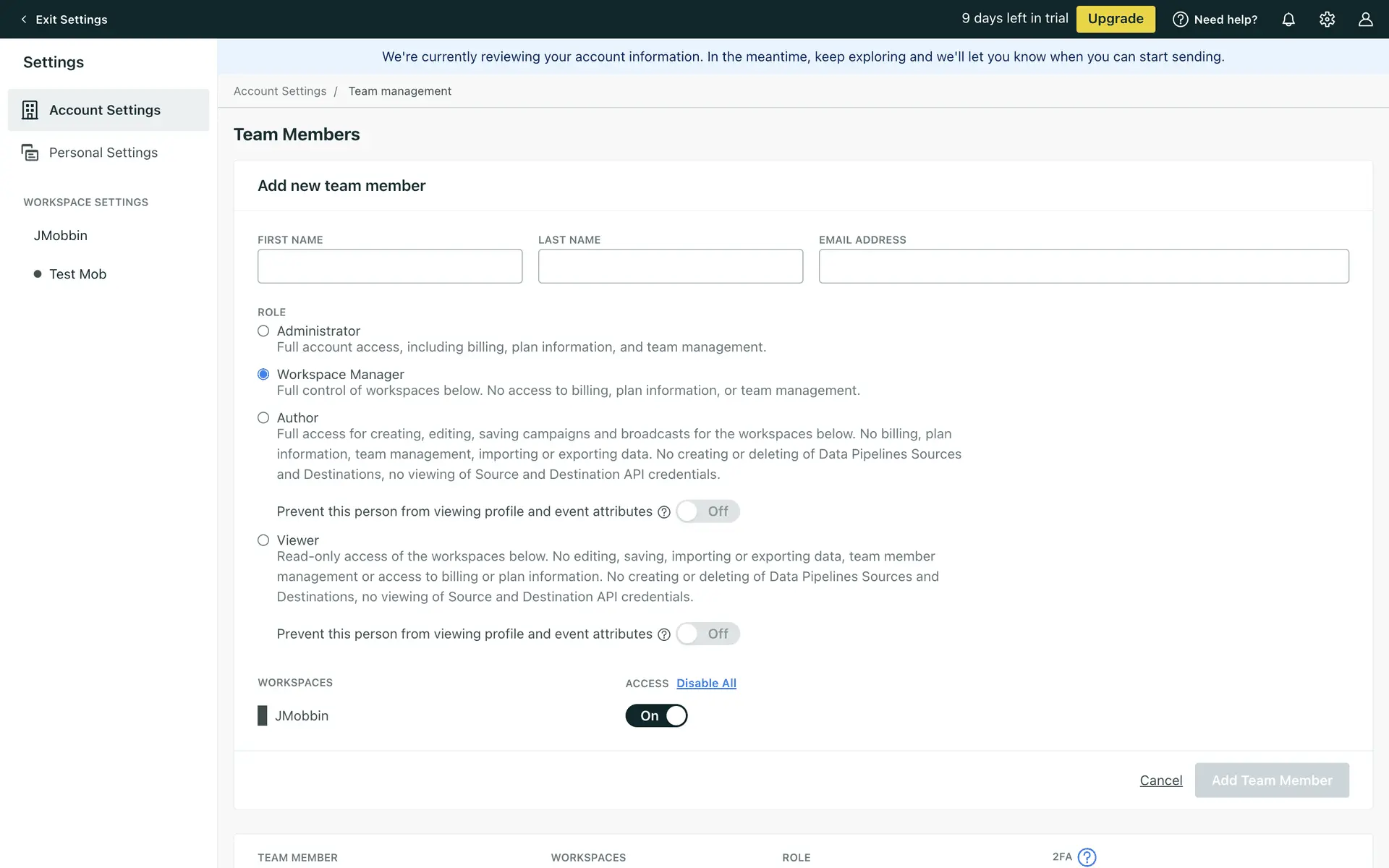Click help icon beside Viewer attribute restriction
This screenshot has width=1389, height=868.
[664, 634]
